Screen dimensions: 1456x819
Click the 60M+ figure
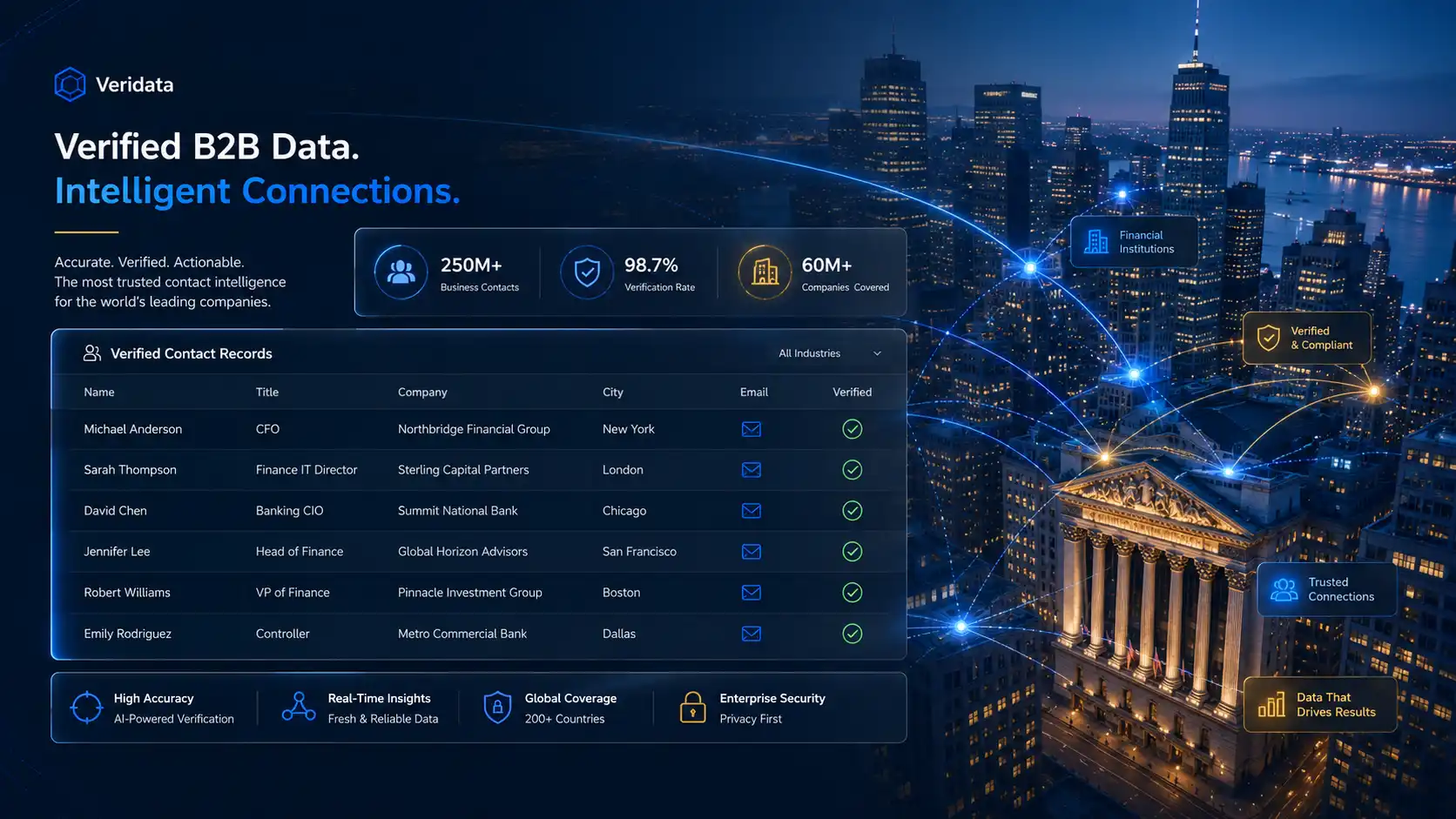(x=826, y=265)
